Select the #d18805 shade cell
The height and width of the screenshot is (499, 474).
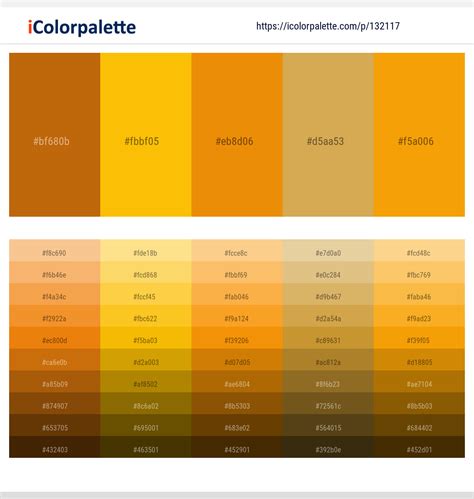419,360
